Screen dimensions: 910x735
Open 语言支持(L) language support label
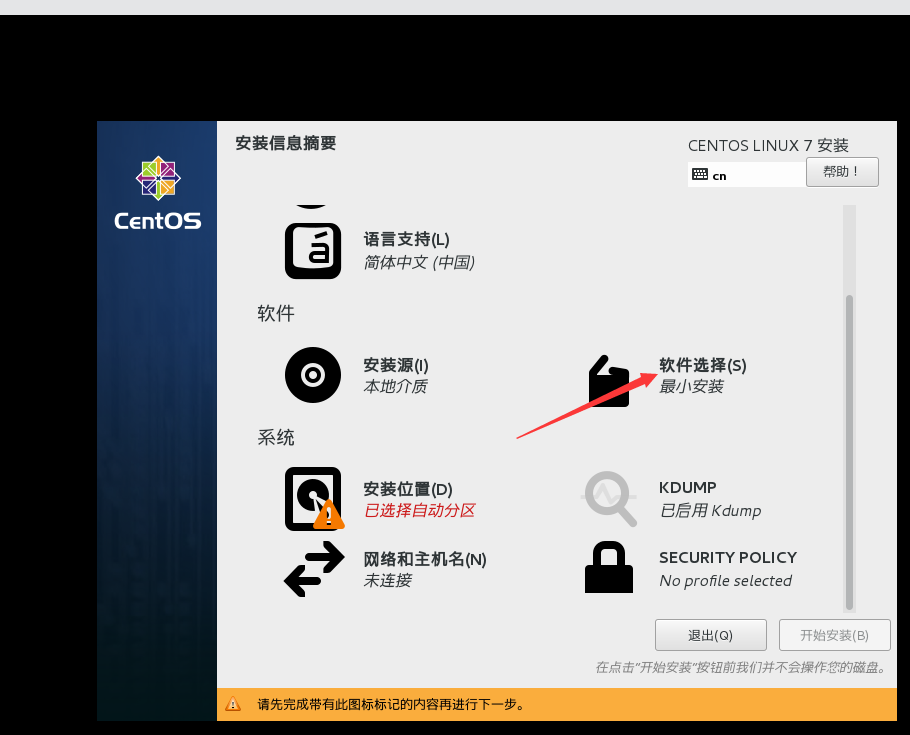[x=406, y=239]
